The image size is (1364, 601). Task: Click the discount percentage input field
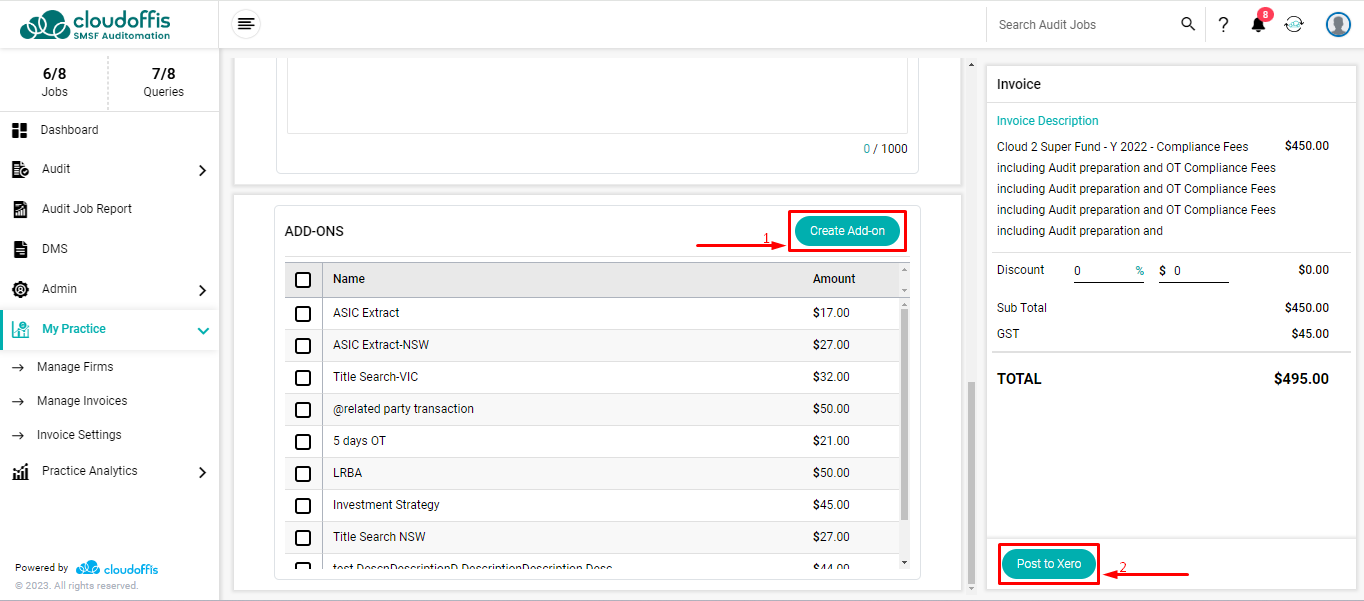tap(1102, 271)
